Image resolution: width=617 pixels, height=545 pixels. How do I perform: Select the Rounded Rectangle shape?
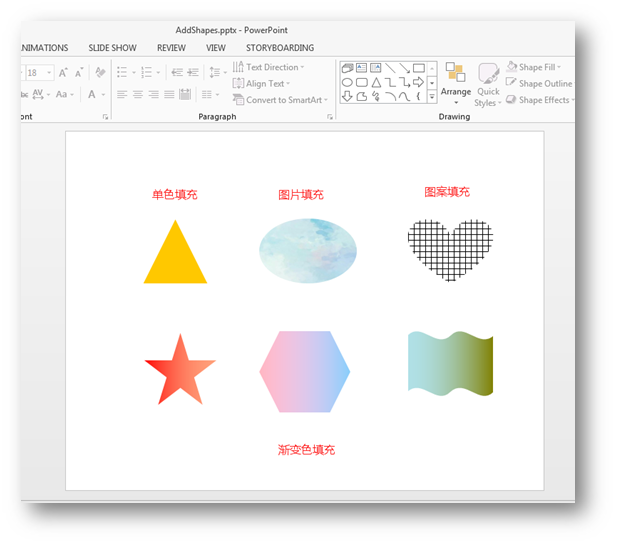362,82
